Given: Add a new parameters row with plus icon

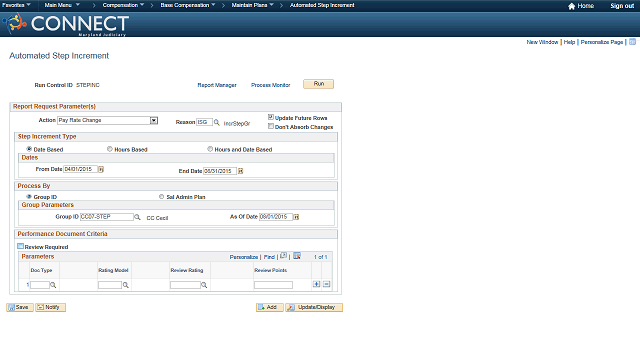Looking at the screenshot, I should (x=316, y=284).
